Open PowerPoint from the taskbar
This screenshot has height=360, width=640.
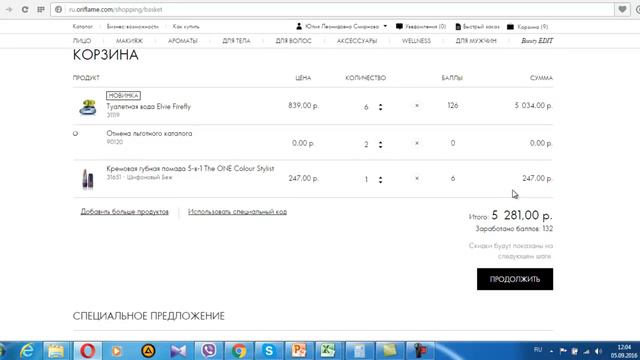(x=299, y=351)
